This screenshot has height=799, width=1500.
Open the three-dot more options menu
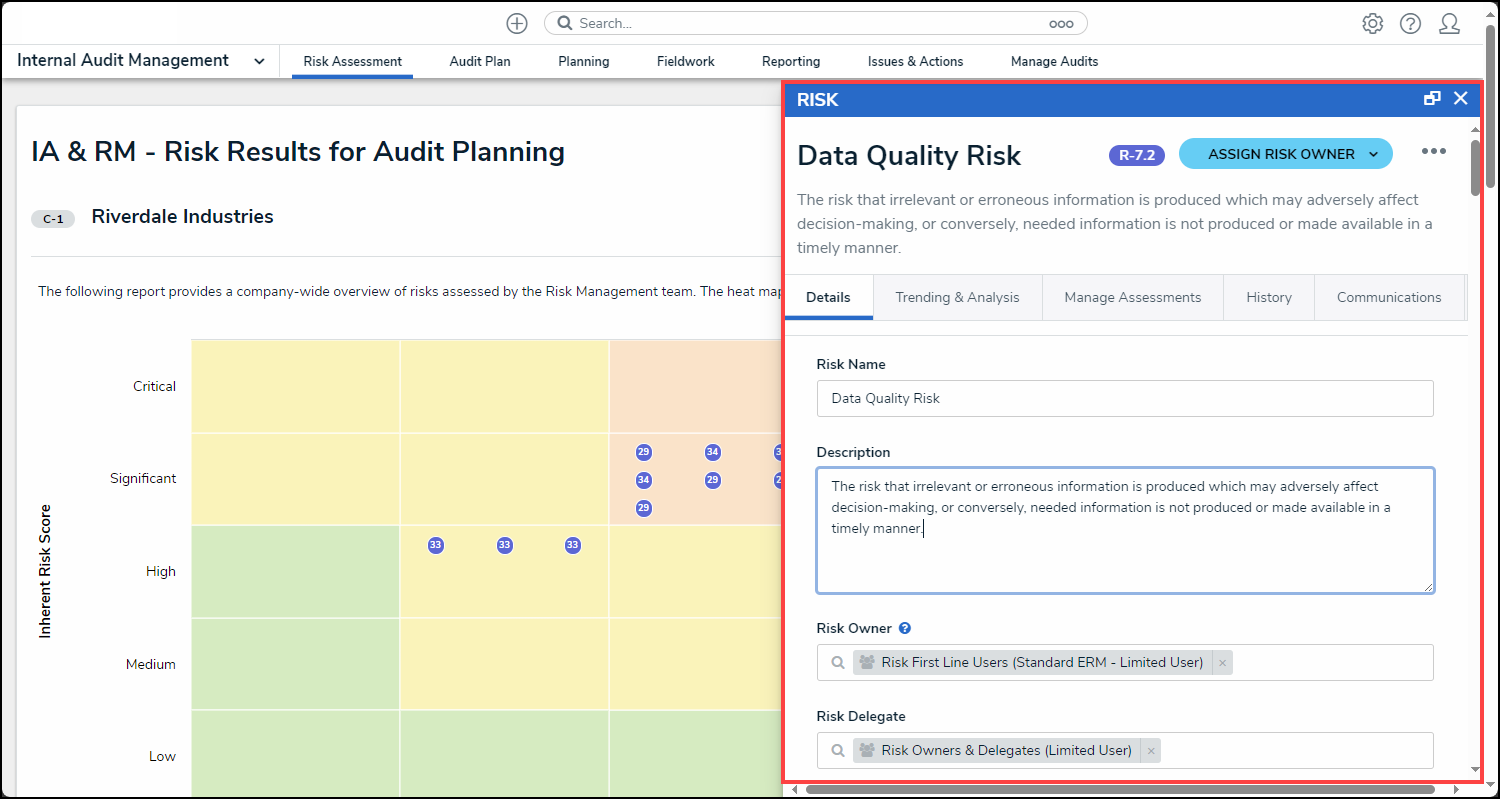pos(1433,152)
